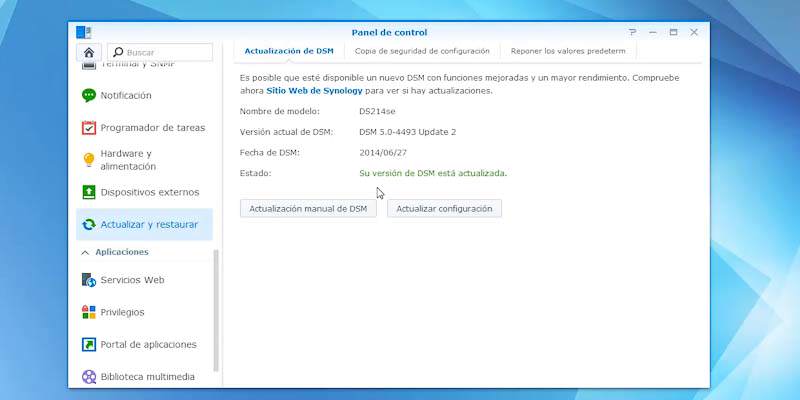Select Notificación label in the sidebar
The image size is (800, 400).
pos(126,95)
